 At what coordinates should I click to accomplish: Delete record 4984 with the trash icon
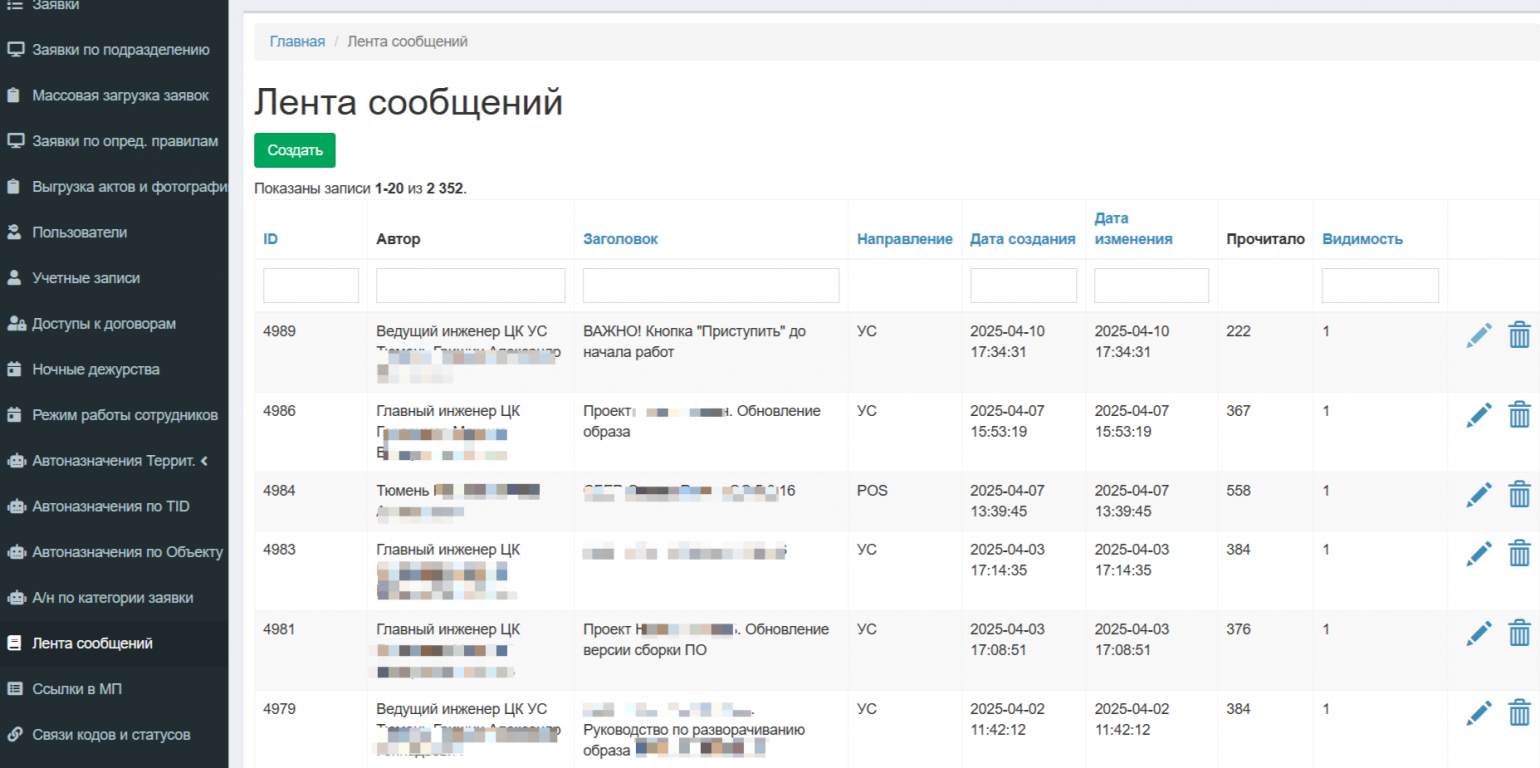[x=1519, y=494]
